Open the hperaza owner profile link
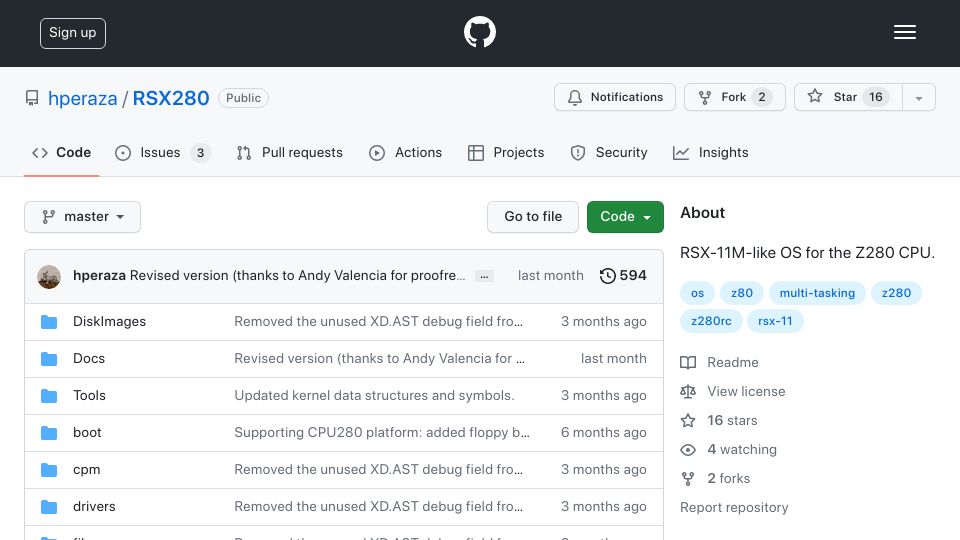This screenshot has width=960, height=540. 83,98
